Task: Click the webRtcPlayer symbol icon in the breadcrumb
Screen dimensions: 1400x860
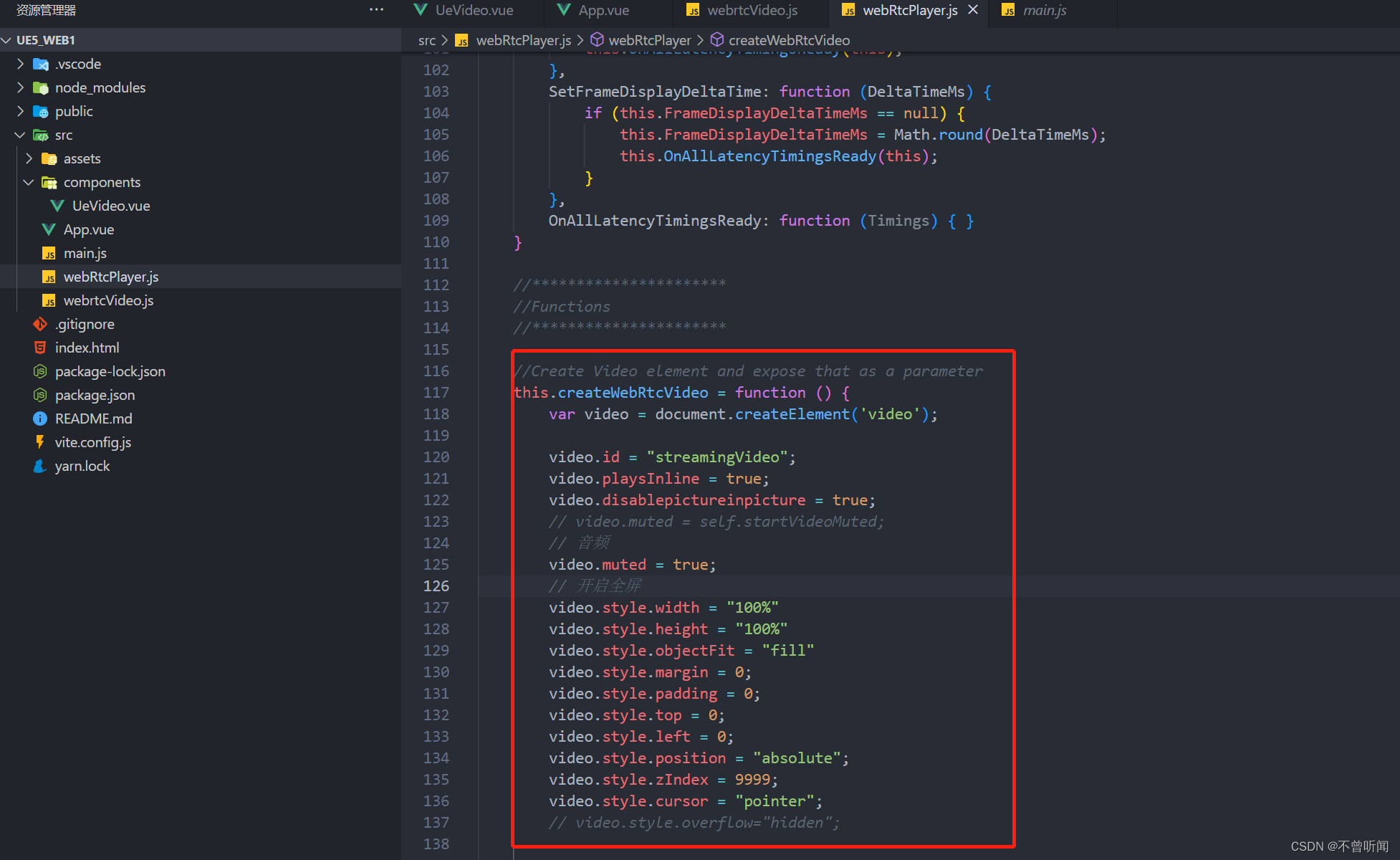Action: pyautogui.click(x=598, y=40)
